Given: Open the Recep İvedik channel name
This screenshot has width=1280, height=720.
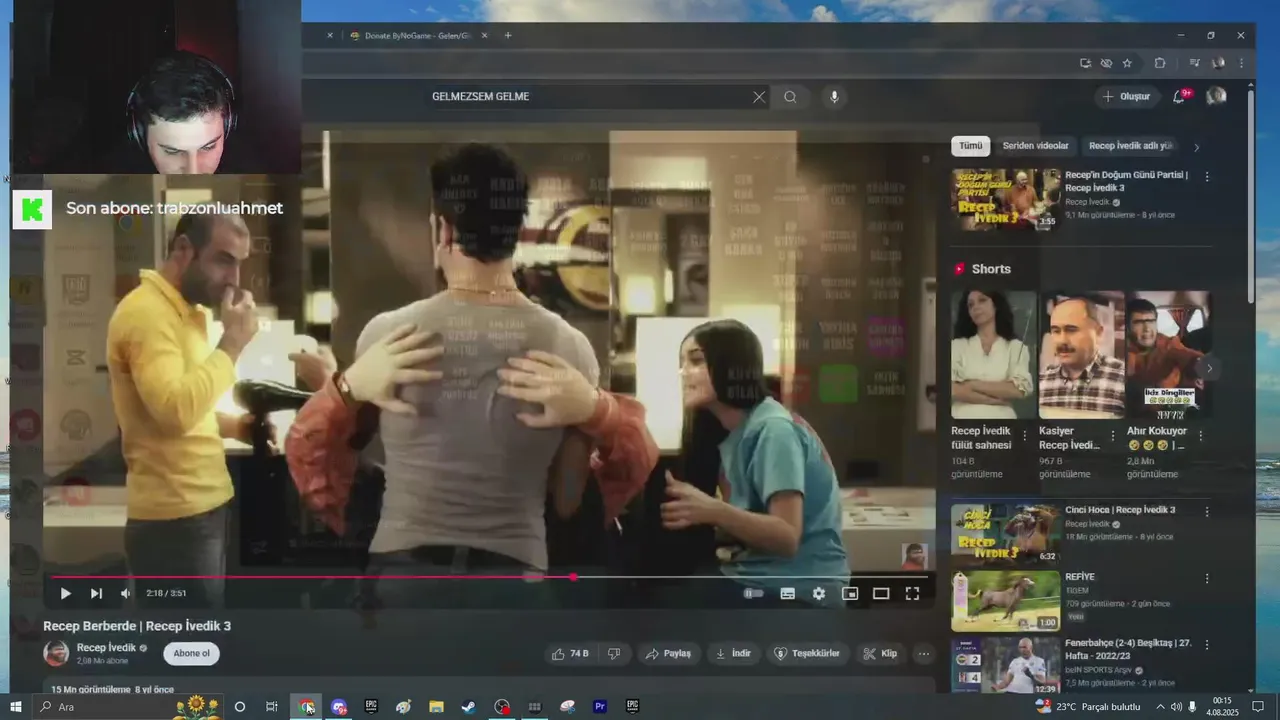Looking at the screenshot, I should pyautogui.click(x=106, y=647).
